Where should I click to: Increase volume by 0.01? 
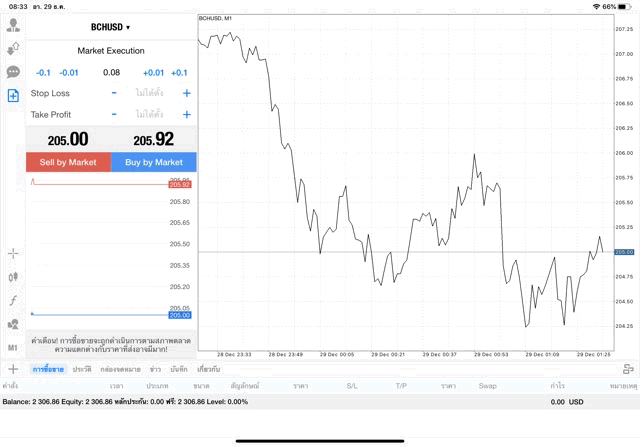[153, 73]
